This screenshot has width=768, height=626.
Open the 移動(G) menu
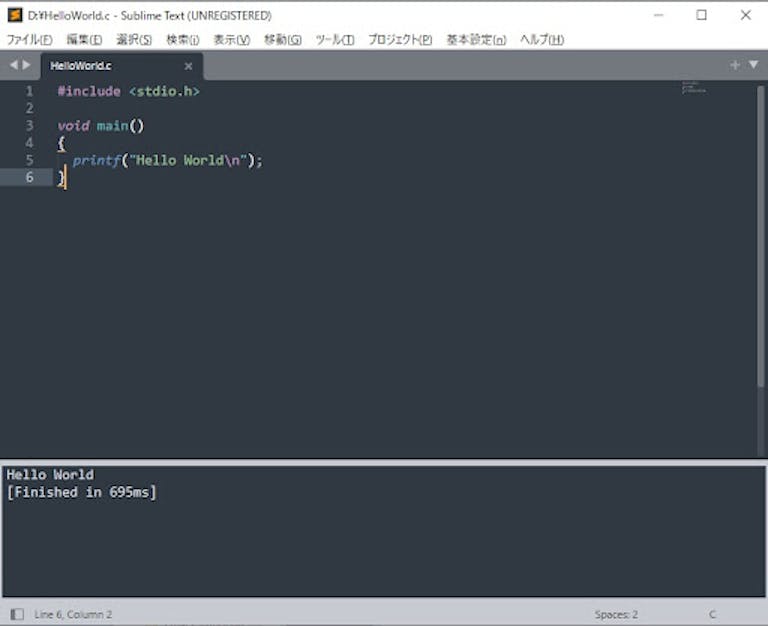(283, 39)
